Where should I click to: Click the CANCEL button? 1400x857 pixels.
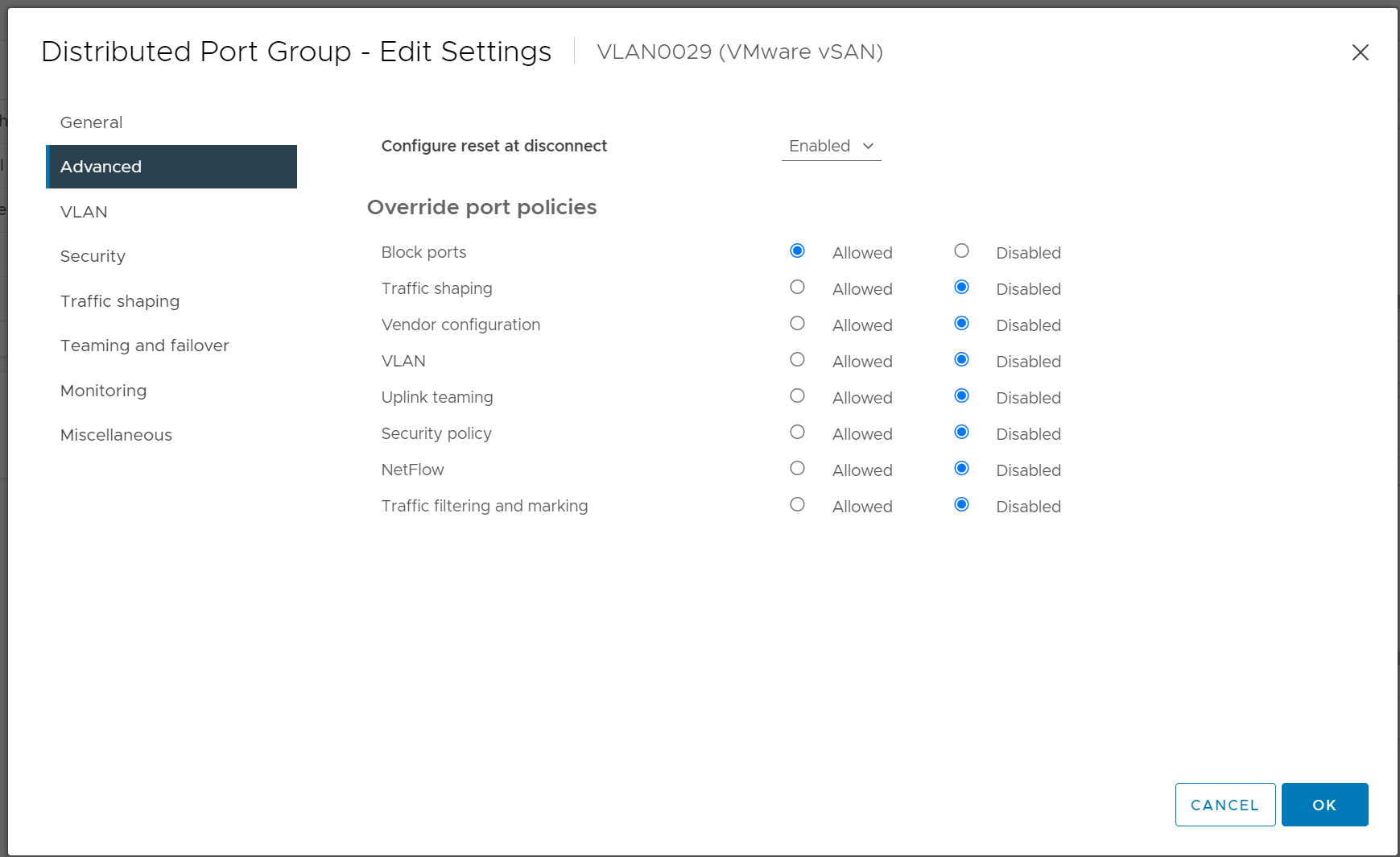tap(1225, 805)
